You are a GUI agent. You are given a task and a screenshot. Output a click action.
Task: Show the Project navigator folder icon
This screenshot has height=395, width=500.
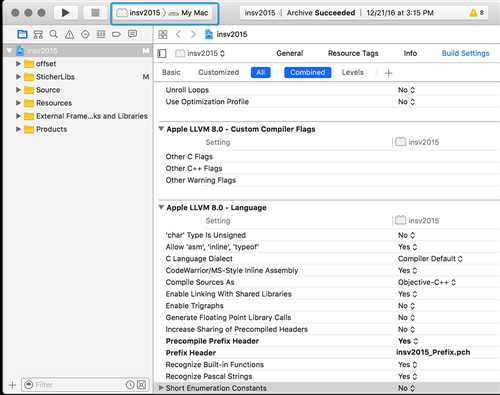click(22, 34)
